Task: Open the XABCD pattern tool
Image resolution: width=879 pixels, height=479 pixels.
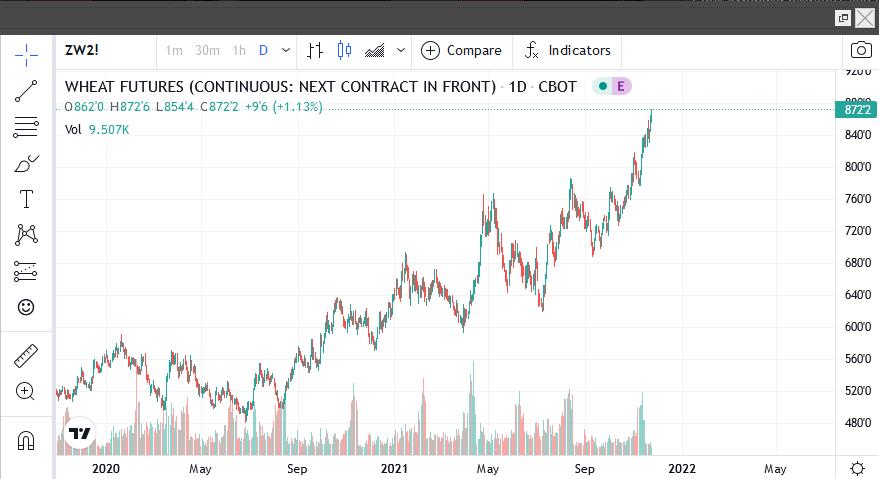Action: pyautogui.click(x=26, y=235)
